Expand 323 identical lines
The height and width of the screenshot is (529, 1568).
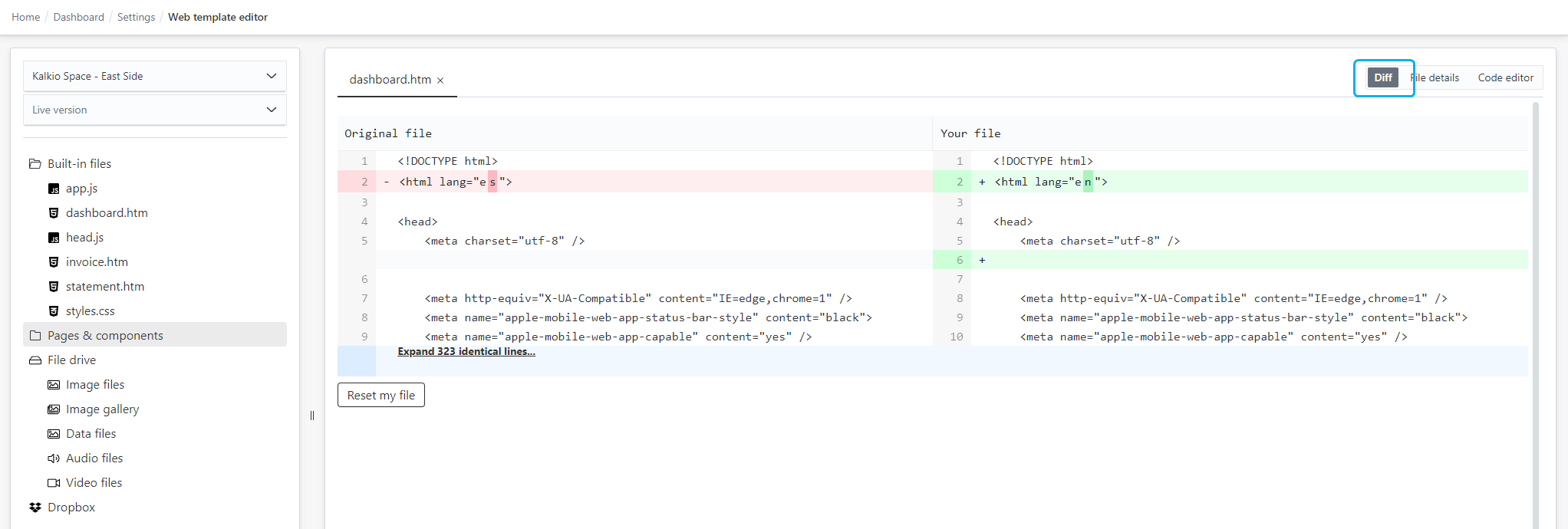tap(466, 351)
